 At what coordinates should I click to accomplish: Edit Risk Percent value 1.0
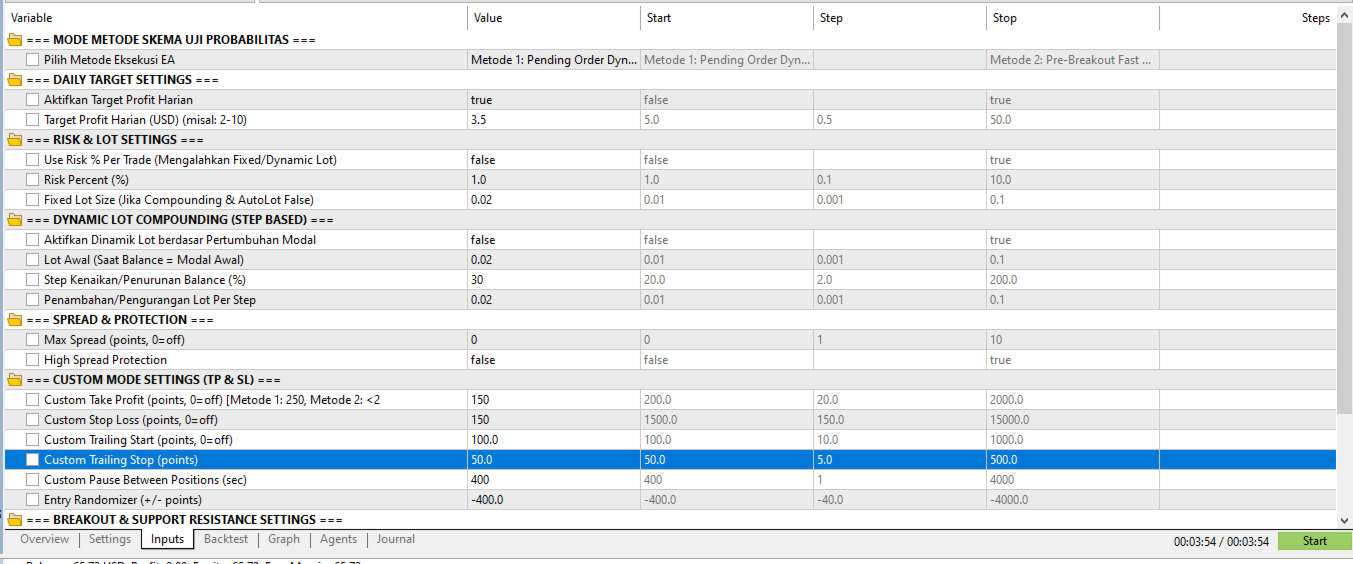tap(554, 180)
